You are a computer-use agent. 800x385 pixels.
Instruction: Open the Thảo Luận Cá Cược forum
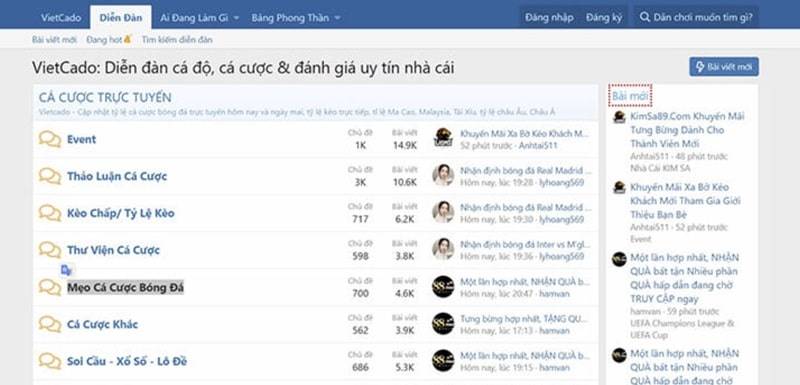[x=117, y=176]
